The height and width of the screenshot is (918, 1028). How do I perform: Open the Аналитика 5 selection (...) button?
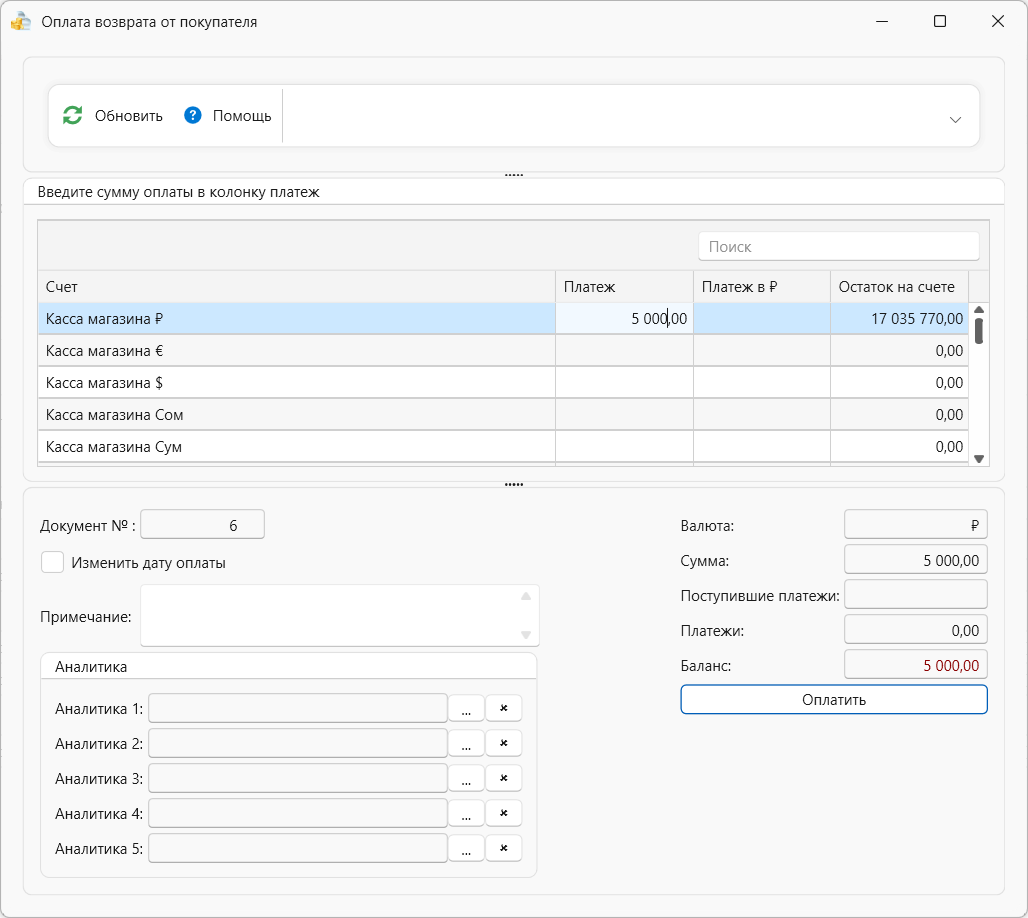[466, 848]
